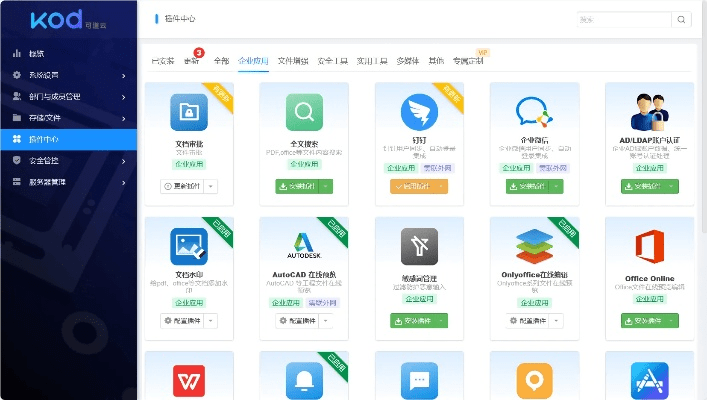
Task: Switch to the 专属定制 VIP tab
Action: tap(468, 60)
